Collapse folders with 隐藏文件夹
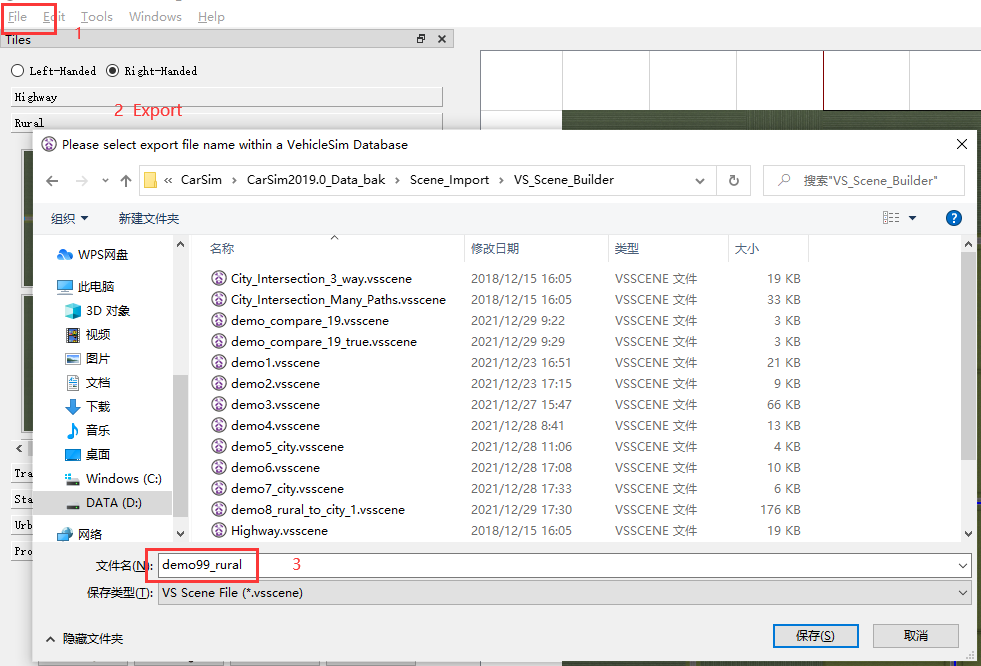 84,638
